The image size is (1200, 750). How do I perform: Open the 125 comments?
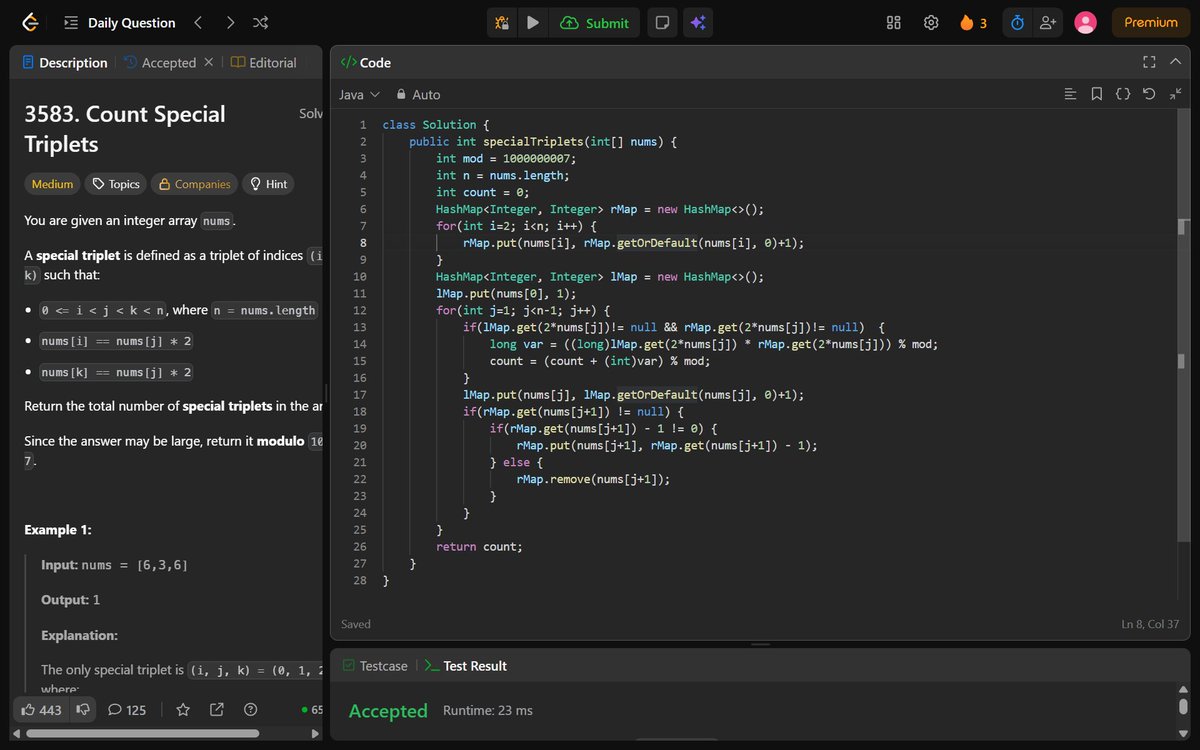click(x=127, y=709)
